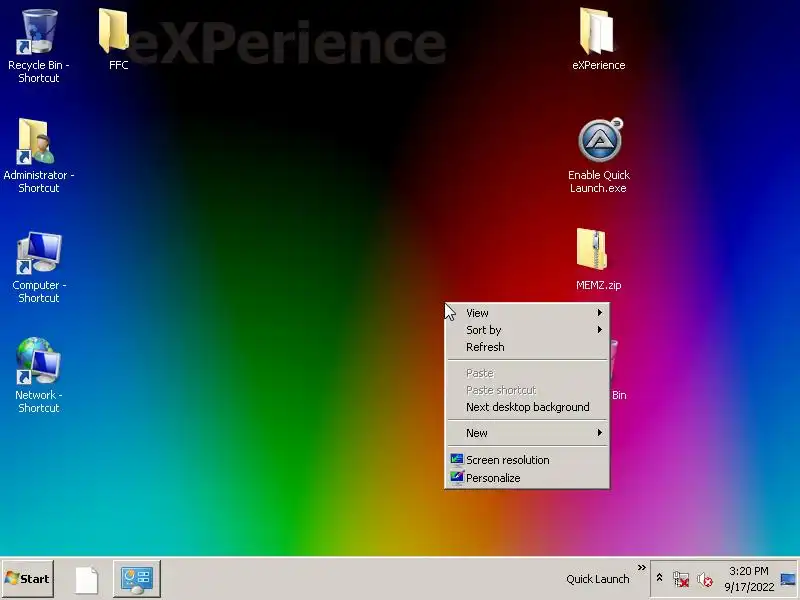Choose Personalize from context menu

(527, 478)
